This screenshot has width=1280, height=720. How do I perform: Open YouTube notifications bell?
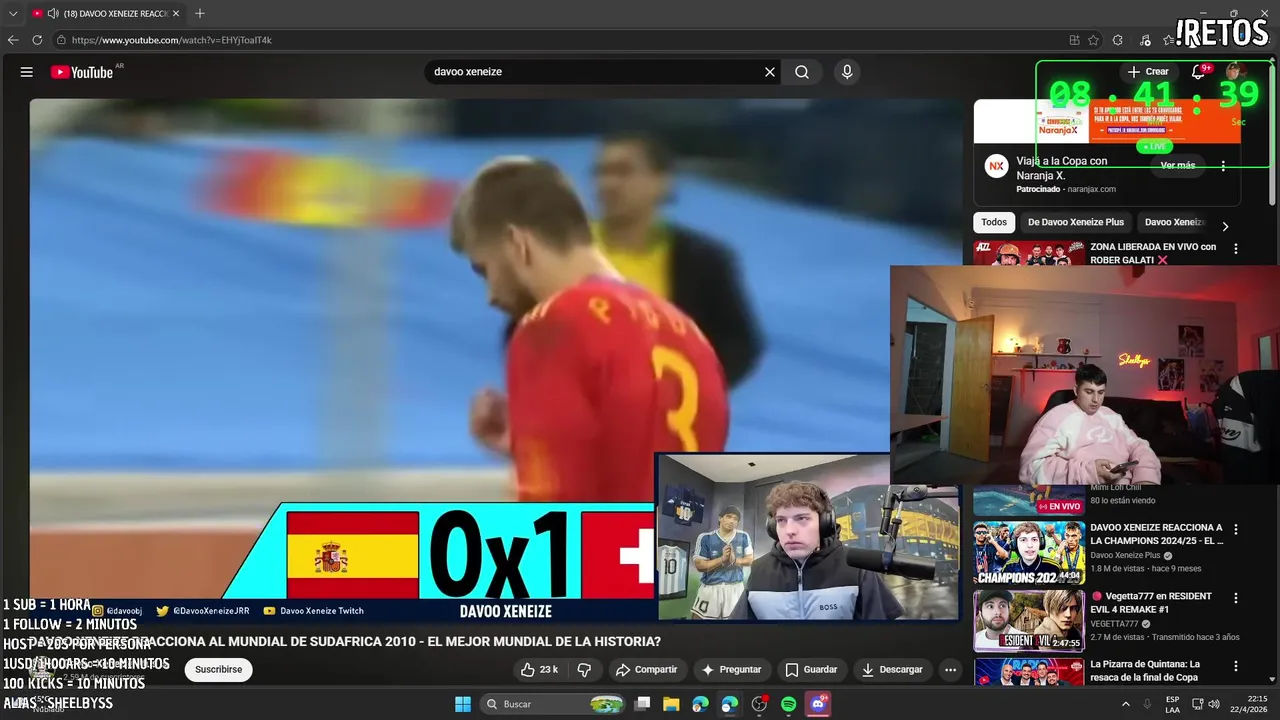(1198, 72)
